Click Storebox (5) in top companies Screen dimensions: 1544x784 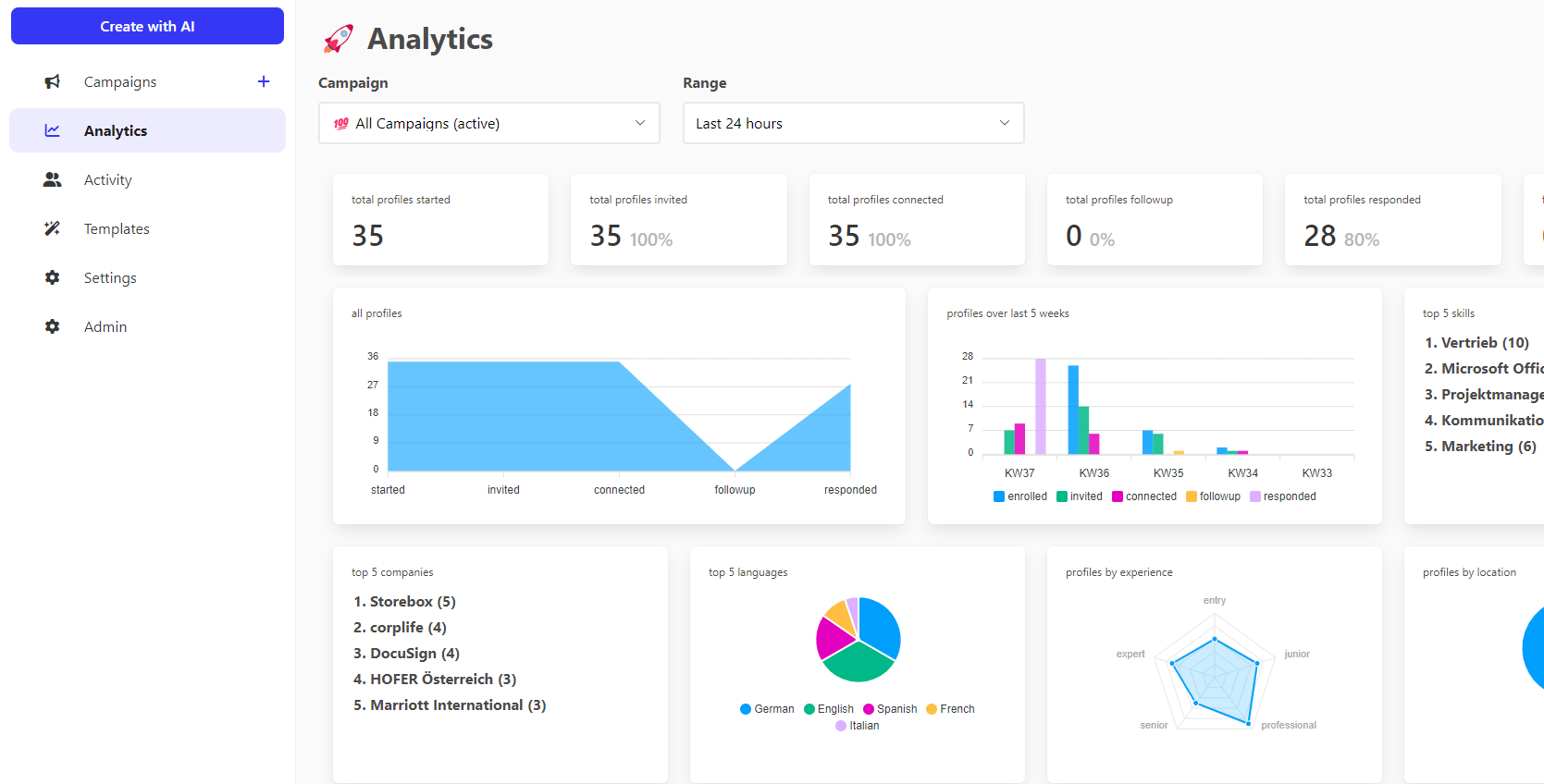pos(413,602)
